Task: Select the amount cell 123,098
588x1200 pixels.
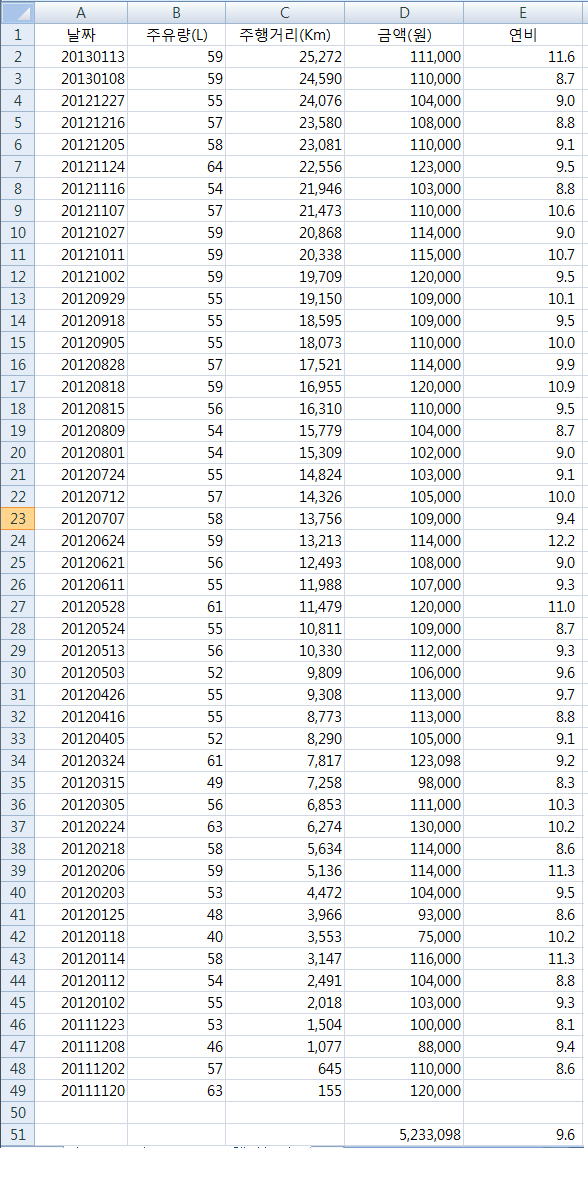Action: 404,761
